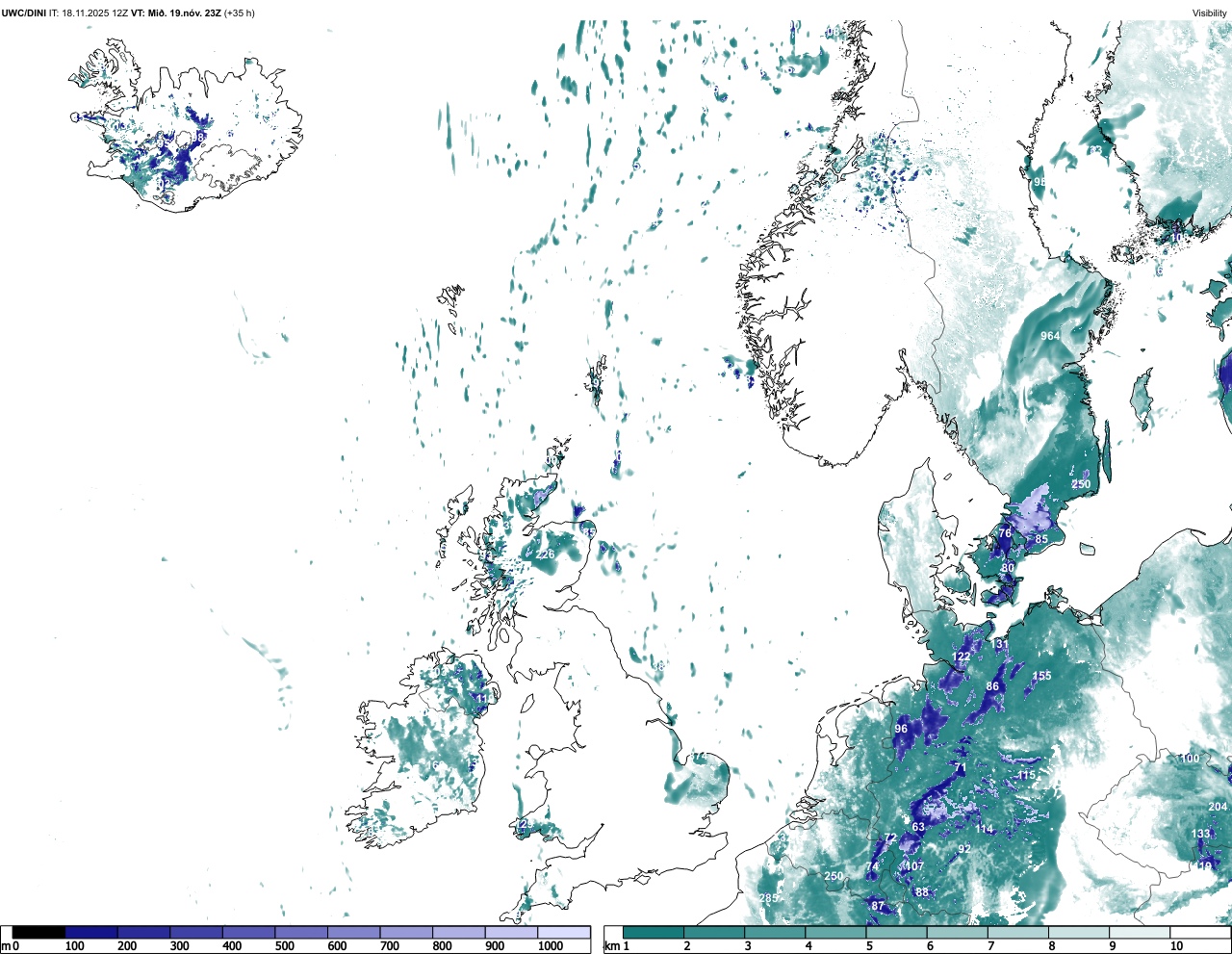Click the black 0–100 m legend swatch
The height and width of the screenshot is (954, 1232).
coord(39,933)
